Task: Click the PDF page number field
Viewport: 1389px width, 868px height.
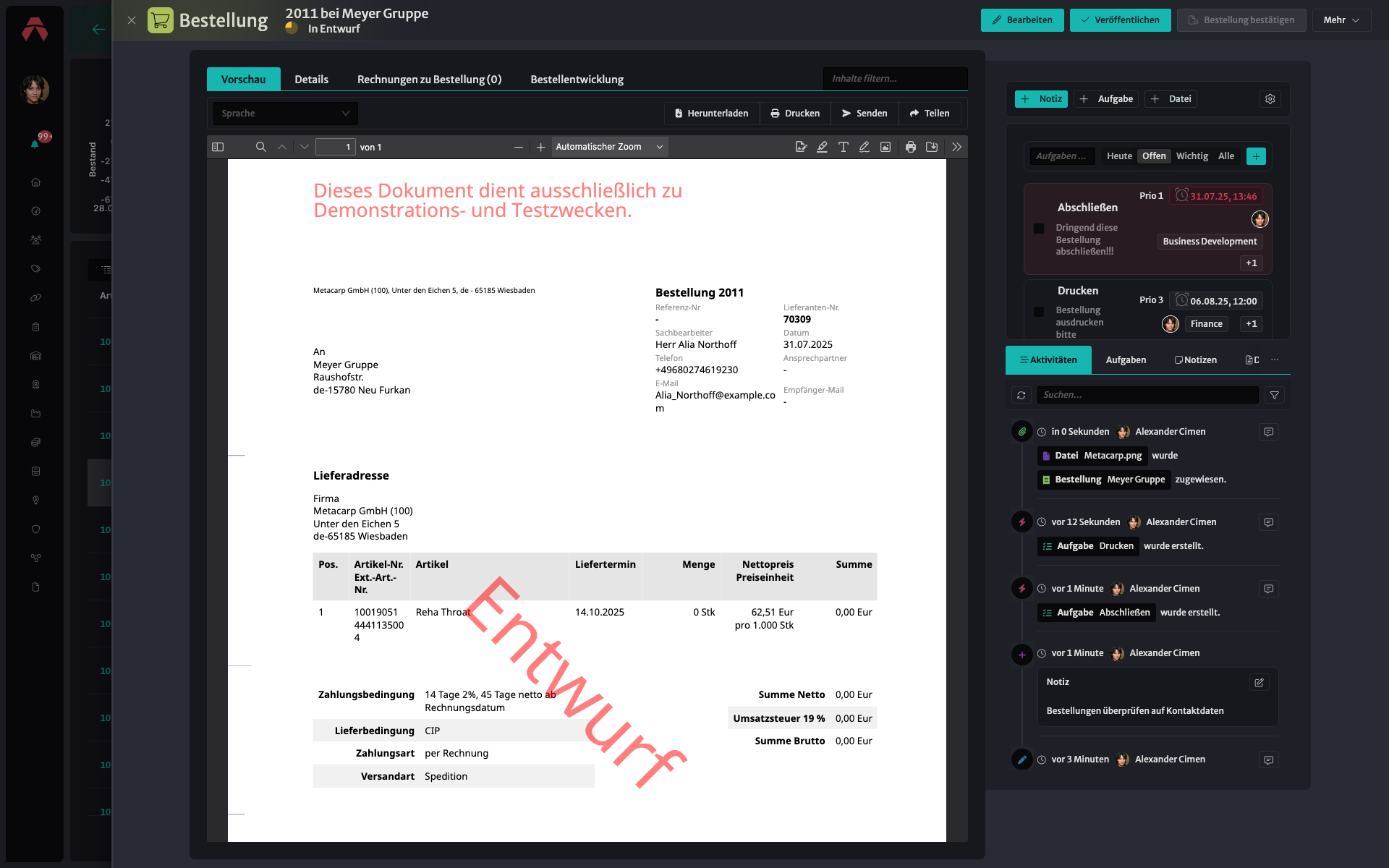Action: point(336,147)
